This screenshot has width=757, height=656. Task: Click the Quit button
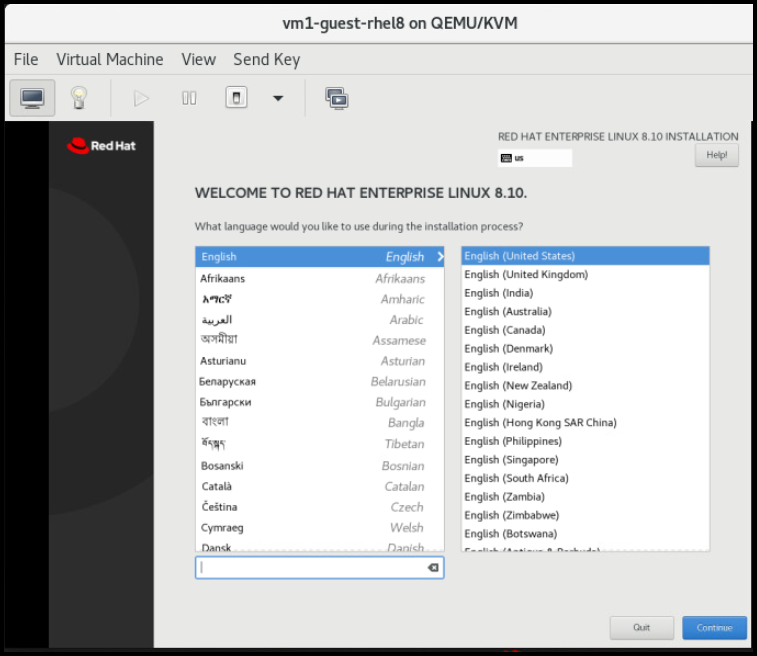pos(641,628)
